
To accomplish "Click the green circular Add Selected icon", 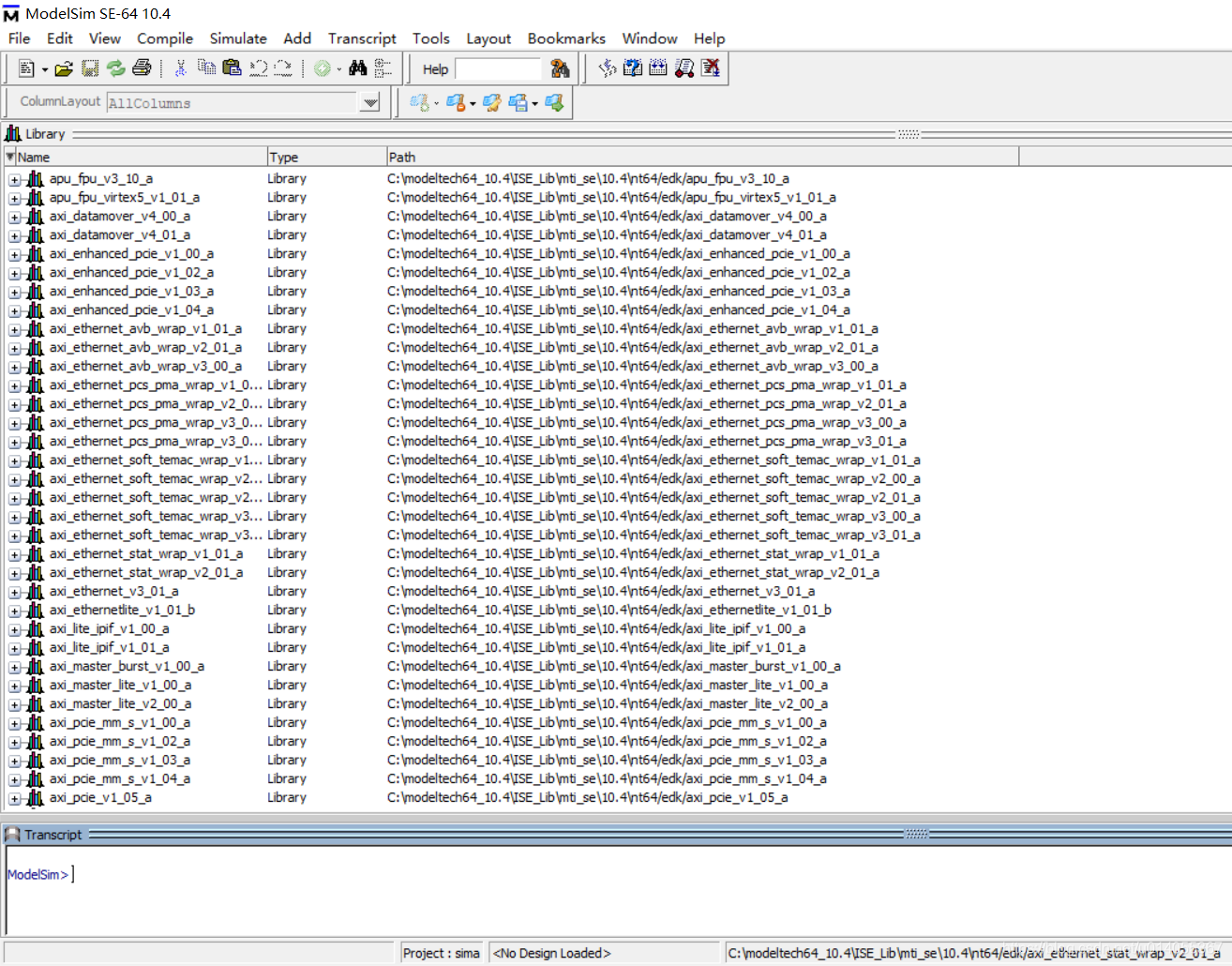I will (322, 68).
